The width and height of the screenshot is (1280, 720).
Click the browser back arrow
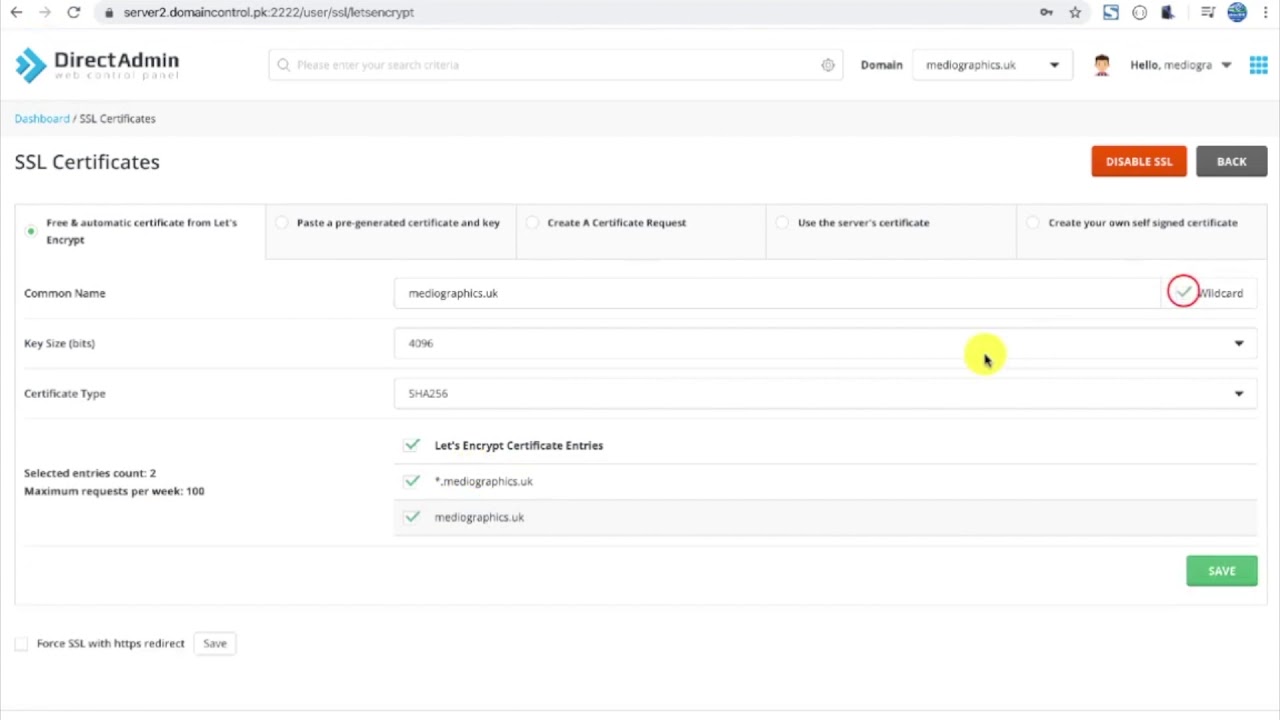(16, 12)
